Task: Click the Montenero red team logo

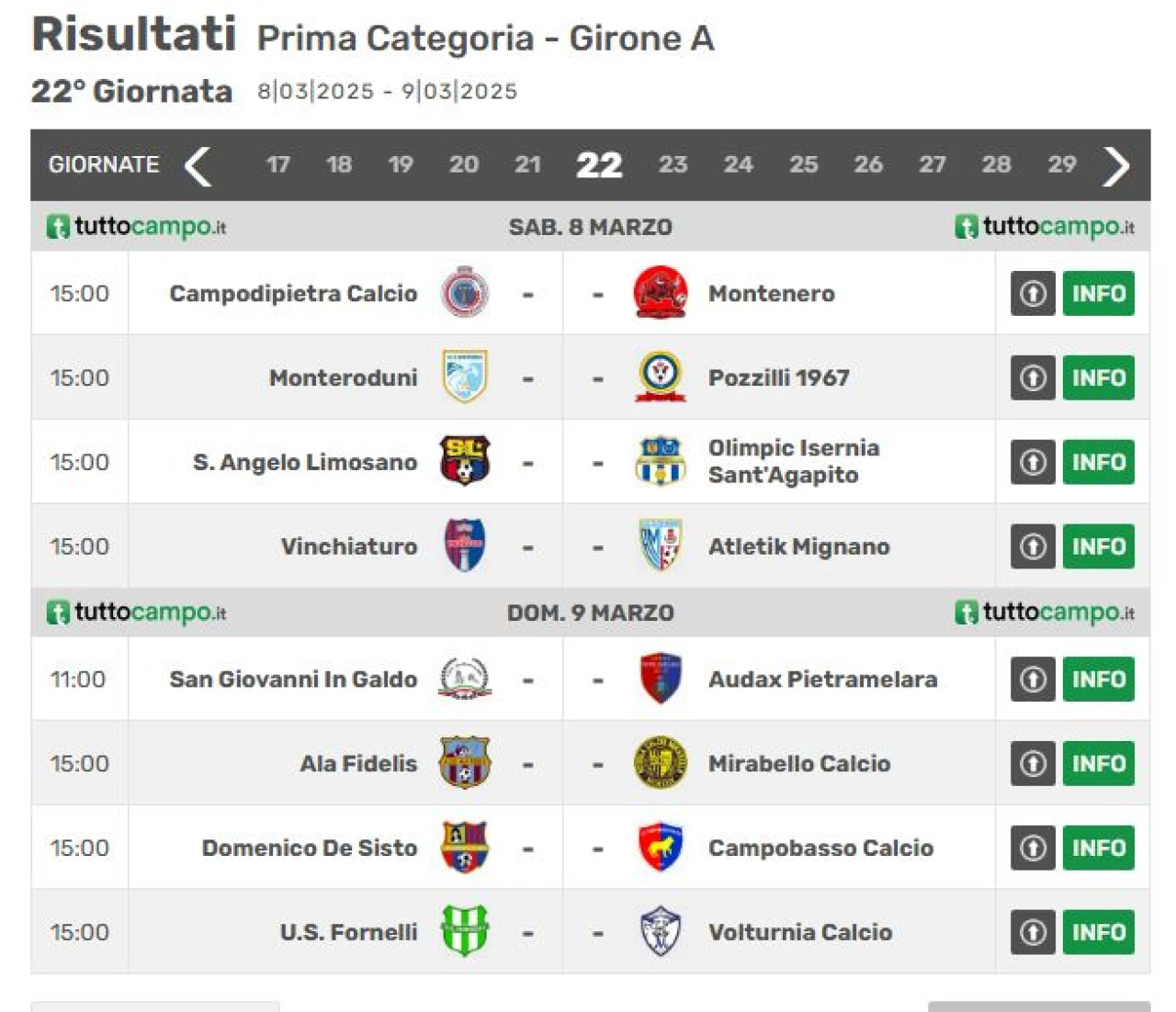Action: [x=660, y=293]
